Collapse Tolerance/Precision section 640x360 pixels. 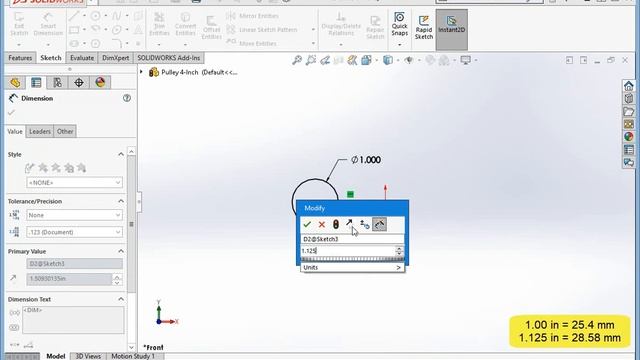pos(121,201)
